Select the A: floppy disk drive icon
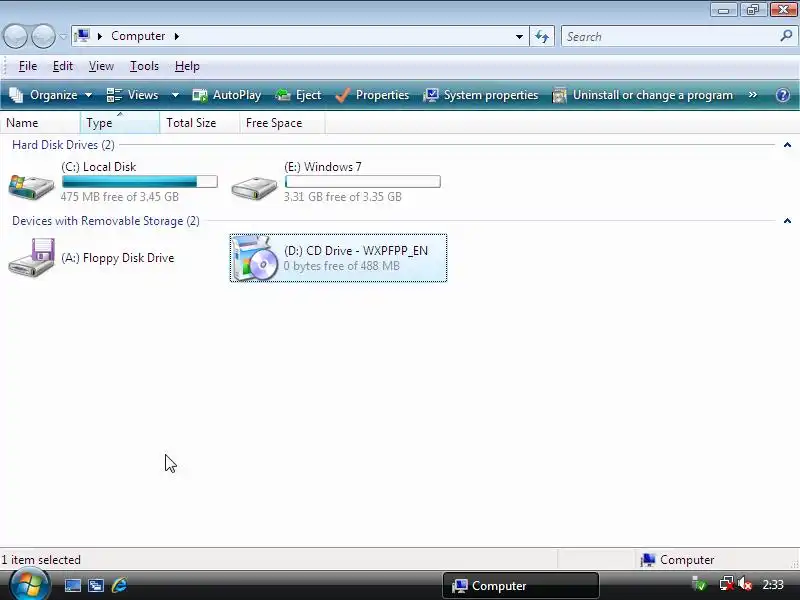The image size is (800, 600). [32, 258]
